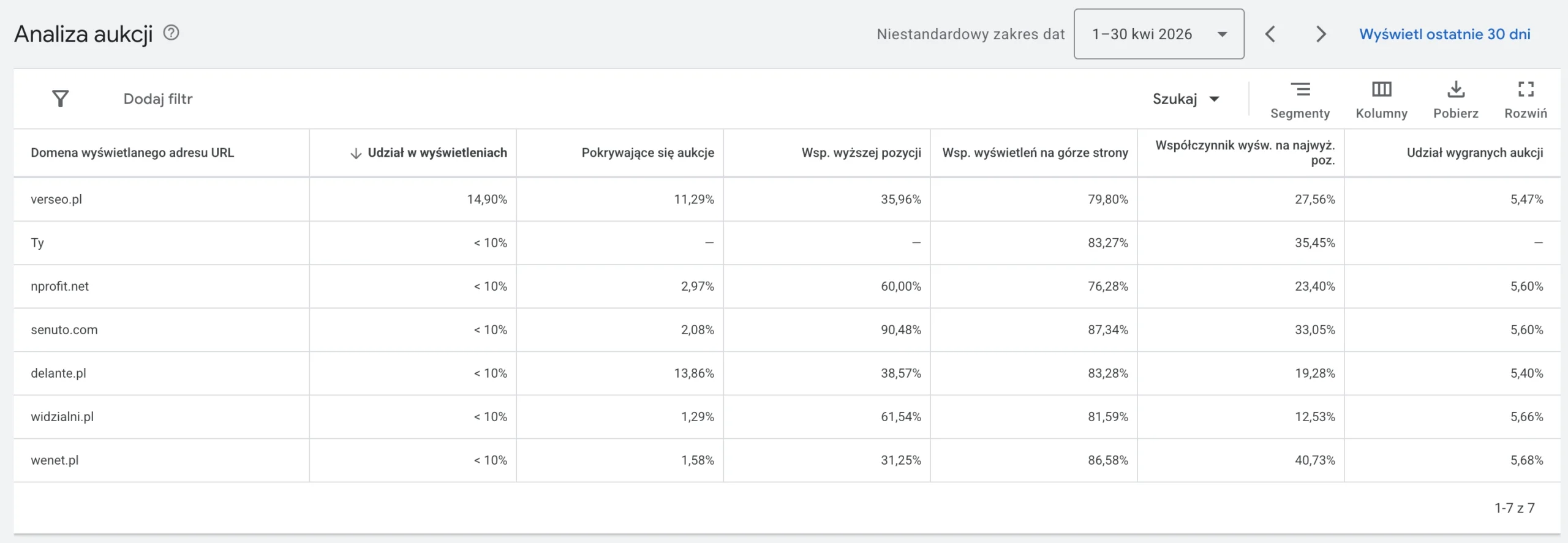Open the help icon beside Analiza aukcji
This screenshot has height=543, width=1568.
171,33
